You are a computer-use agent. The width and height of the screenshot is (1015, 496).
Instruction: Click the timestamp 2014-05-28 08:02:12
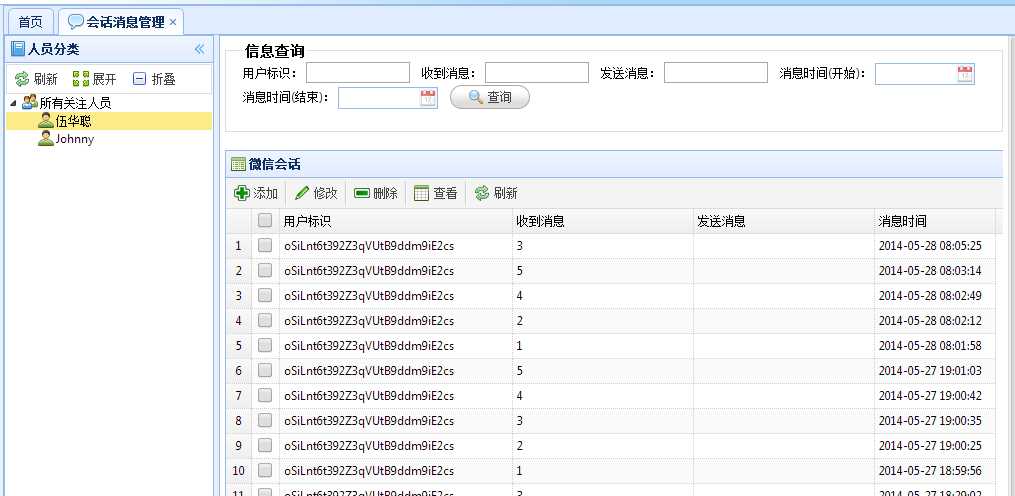click(930, 321)
